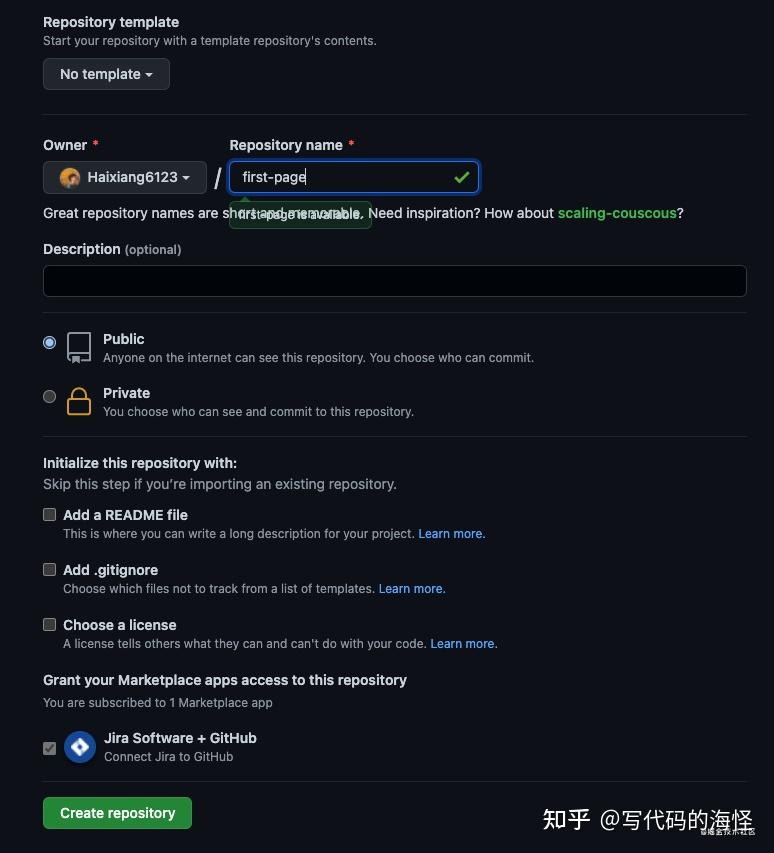Open the No template dropdown
This screenshot has width=774, height=853.
[x=106, y=73]
